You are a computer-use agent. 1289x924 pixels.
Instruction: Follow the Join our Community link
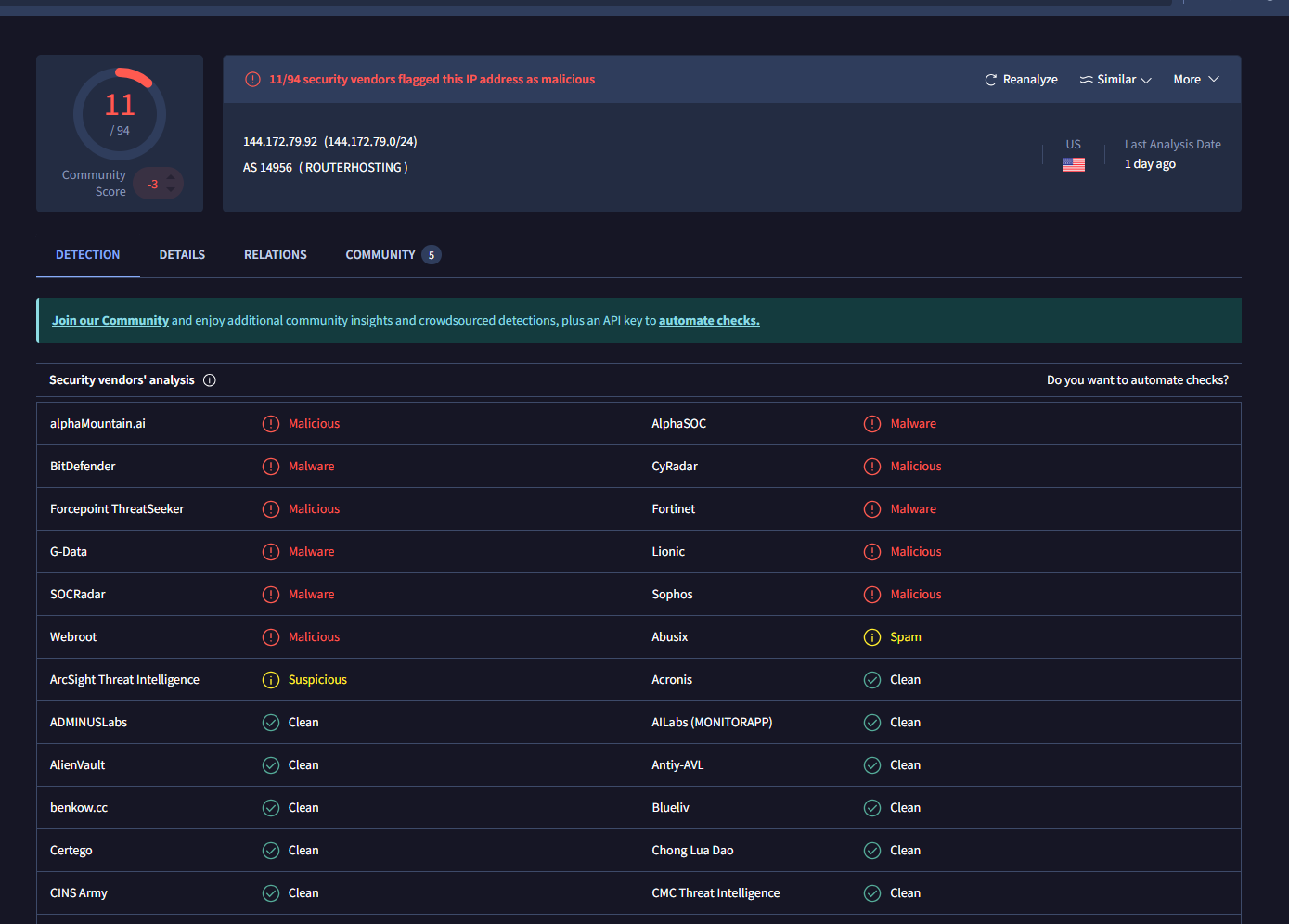[110, 321]
